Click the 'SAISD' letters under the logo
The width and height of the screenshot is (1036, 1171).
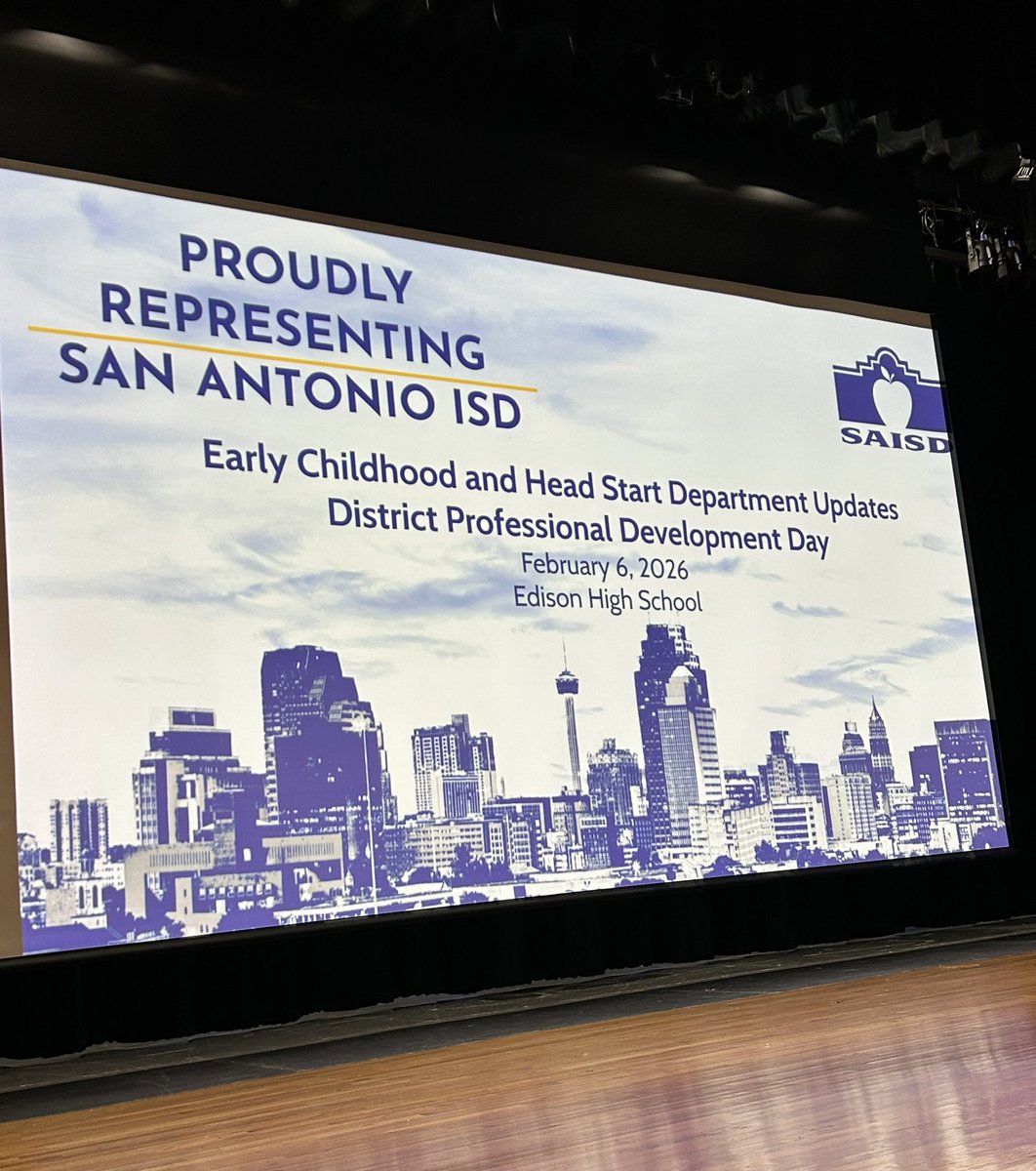click(895, 441)
